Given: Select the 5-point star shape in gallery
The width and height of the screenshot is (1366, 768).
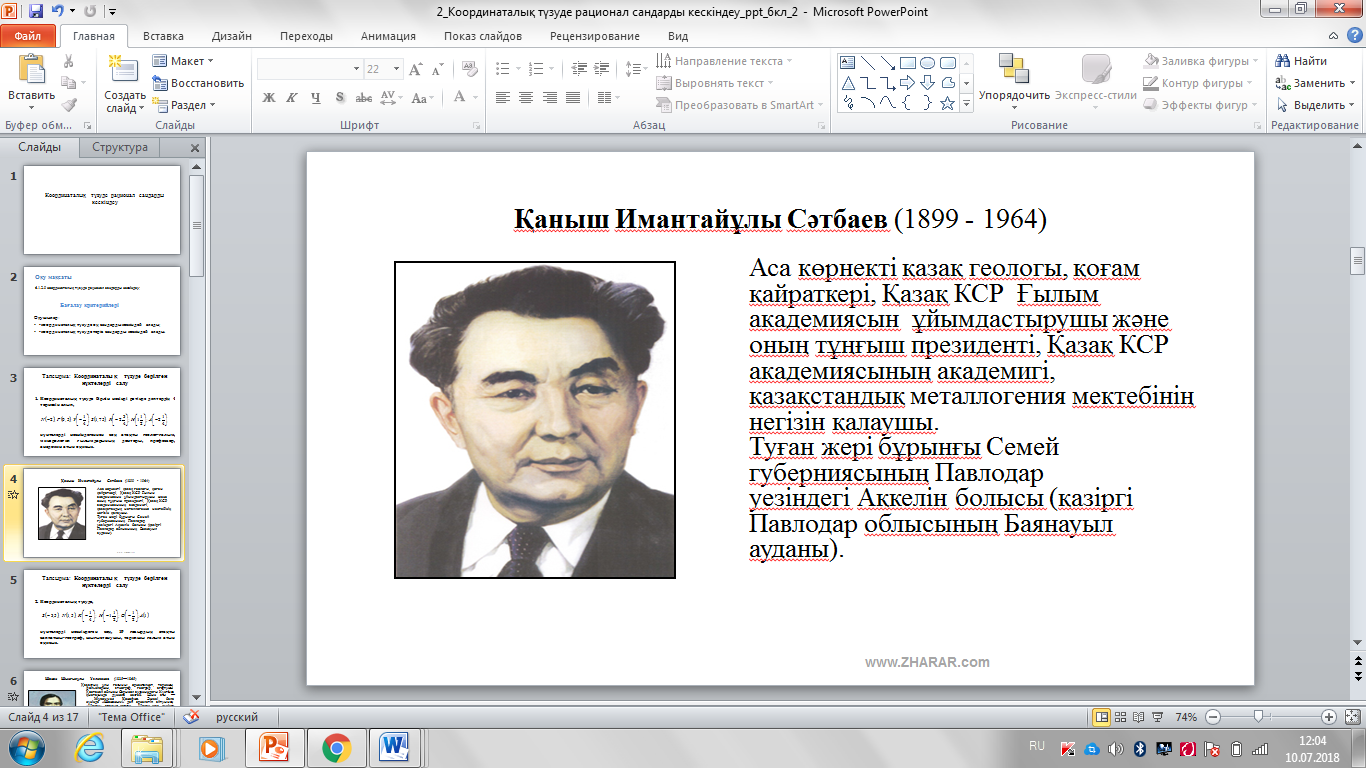Looking at the screenshot, I should point(947,103).
